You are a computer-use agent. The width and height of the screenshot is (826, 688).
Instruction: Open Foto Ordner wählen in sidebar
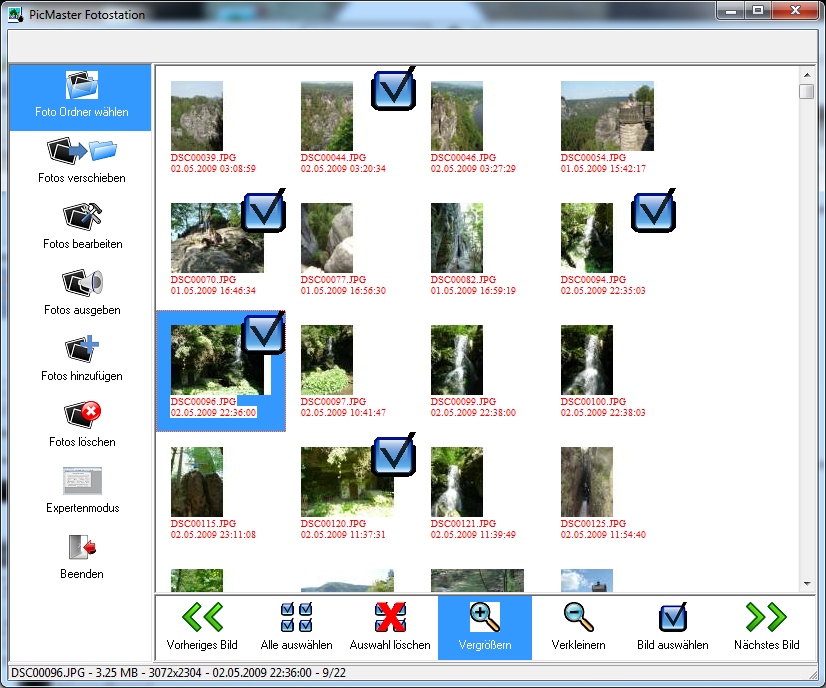pos(81,97)
